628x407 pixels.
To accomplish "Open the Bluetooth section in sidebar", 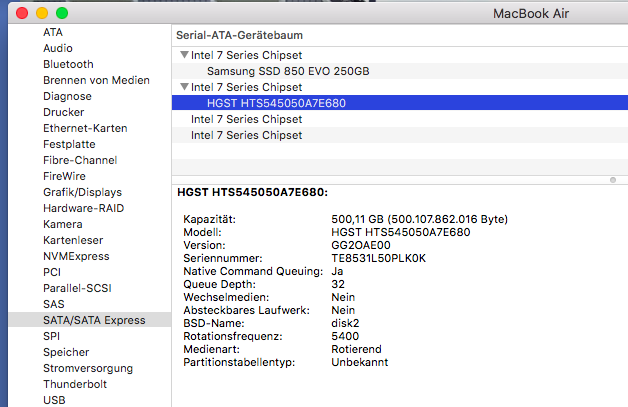I will point(68,64).
